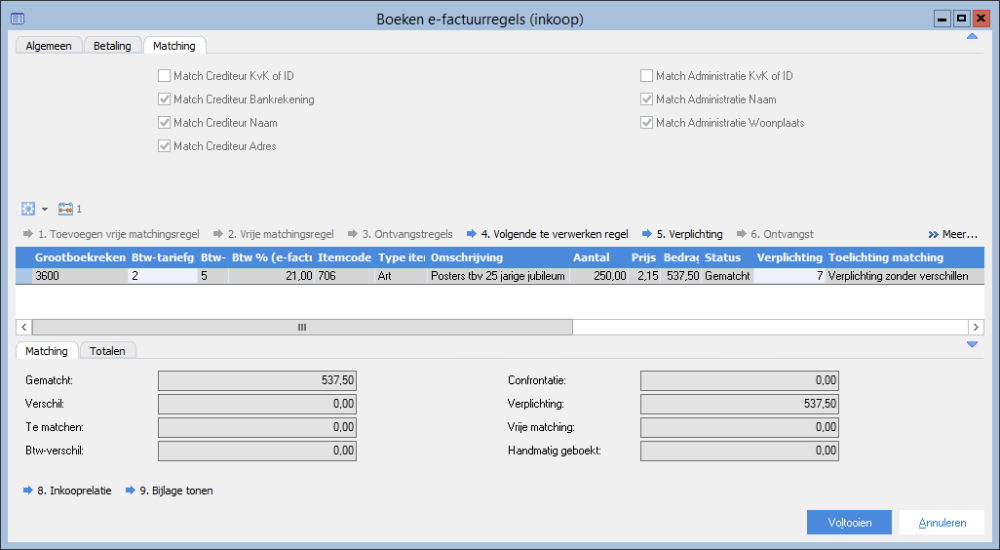Expand the gear icon dropdown arrow
Image resolution: width=1000 pixels, height=550 pixels.
(x=45, y=209)
